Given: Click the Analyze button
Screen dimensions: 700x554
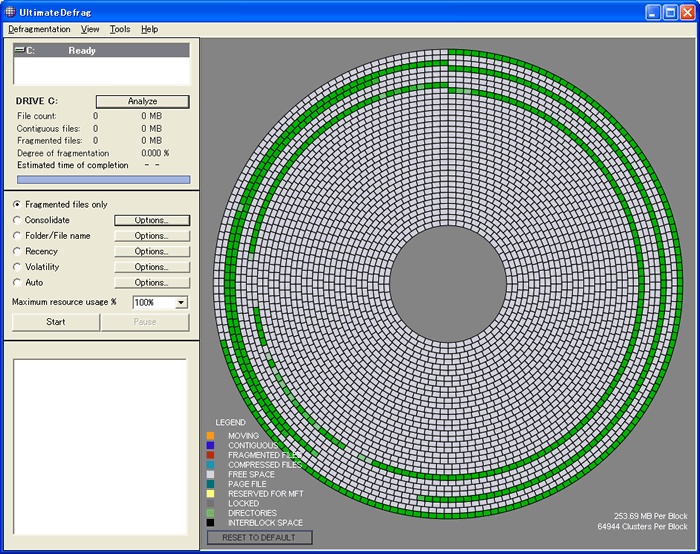Looking at the screenshot, I should tap(142, 101).
